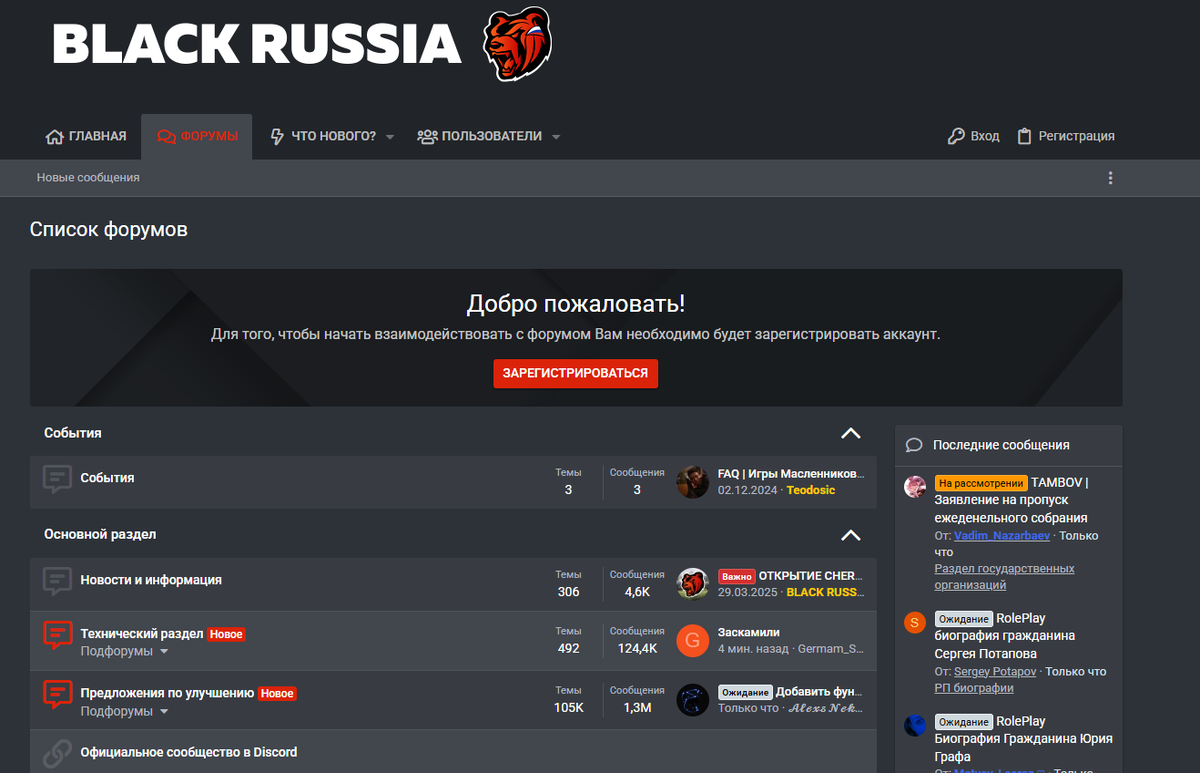This screenshot has width=1200, height=773.
Task: Open the three-dot more options menu
Action: coord(1110,178)
